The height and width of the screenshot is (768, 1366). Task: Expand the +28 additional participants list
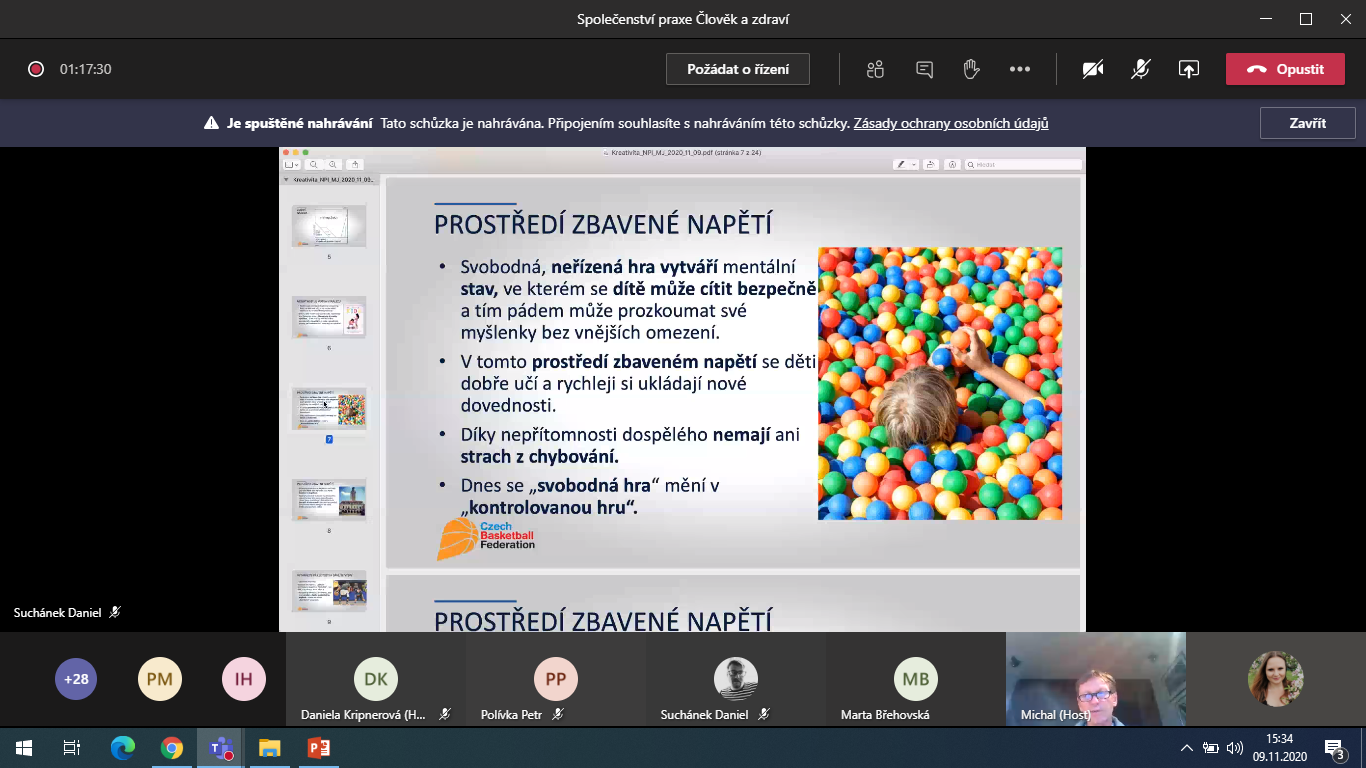coord(76,679)
